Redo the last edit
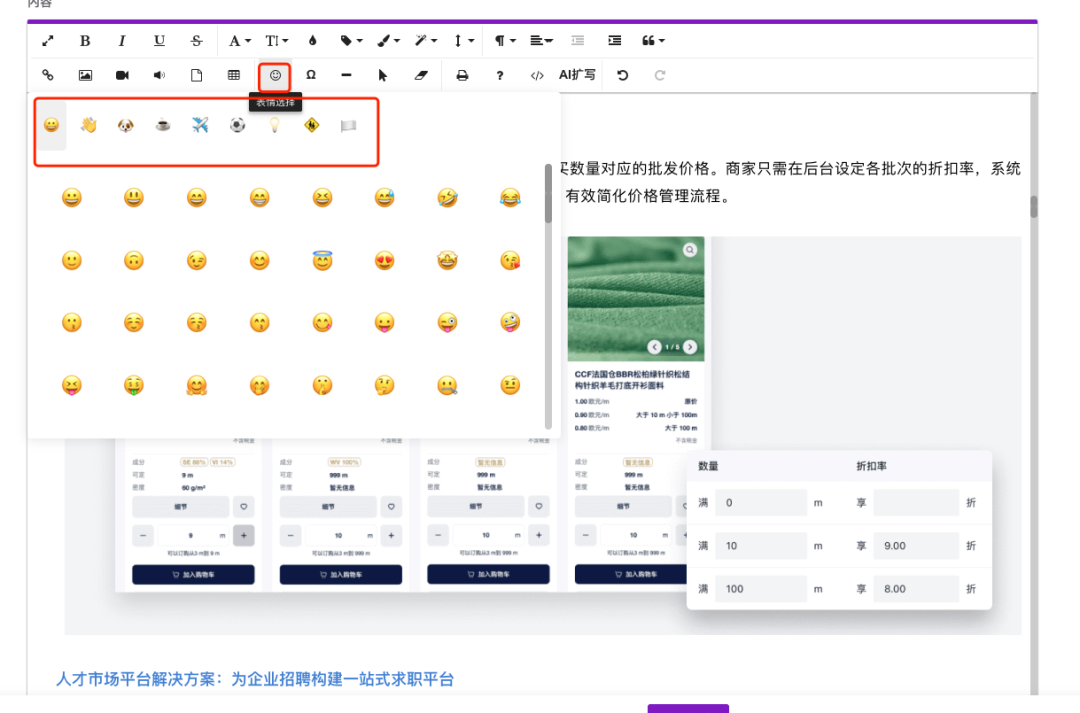Viewport: 1080px width, 713px height. pyautogui.click(x=660, y=75)
